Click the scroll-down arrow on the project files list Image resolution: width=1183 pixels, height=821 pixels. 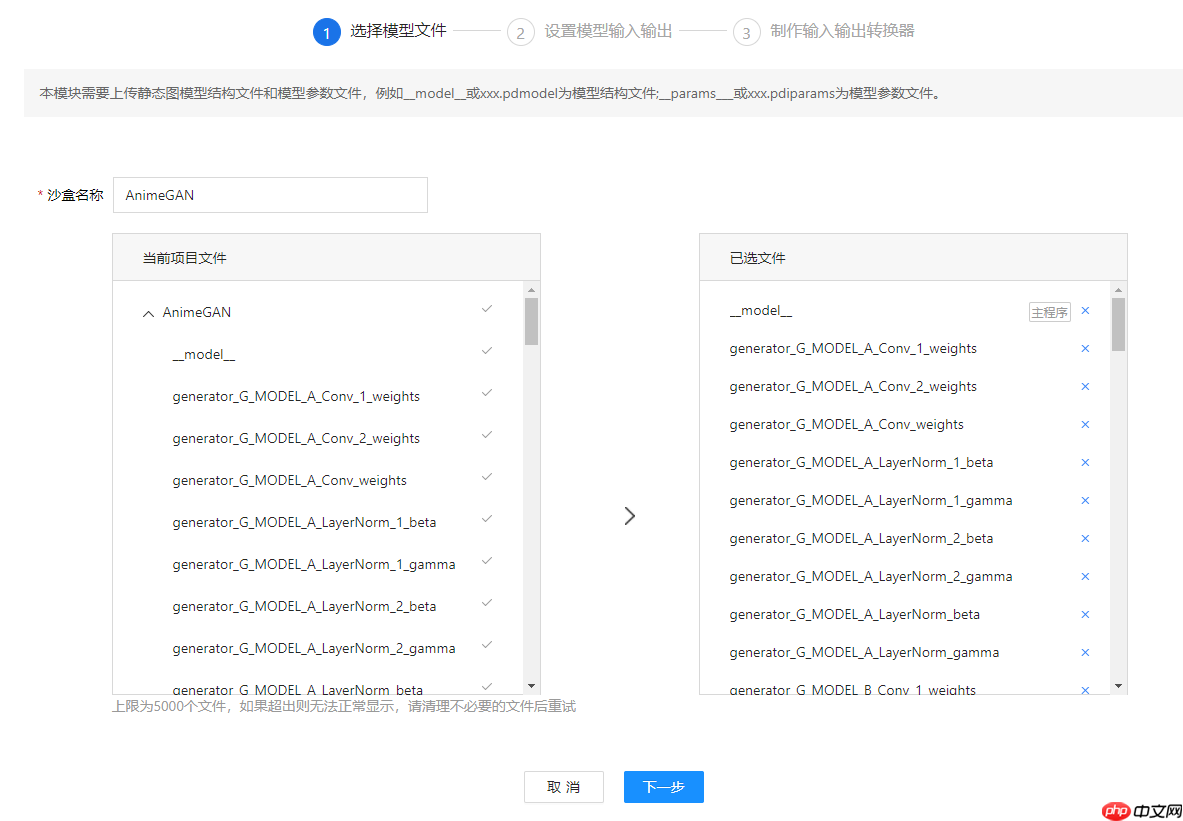532,686
